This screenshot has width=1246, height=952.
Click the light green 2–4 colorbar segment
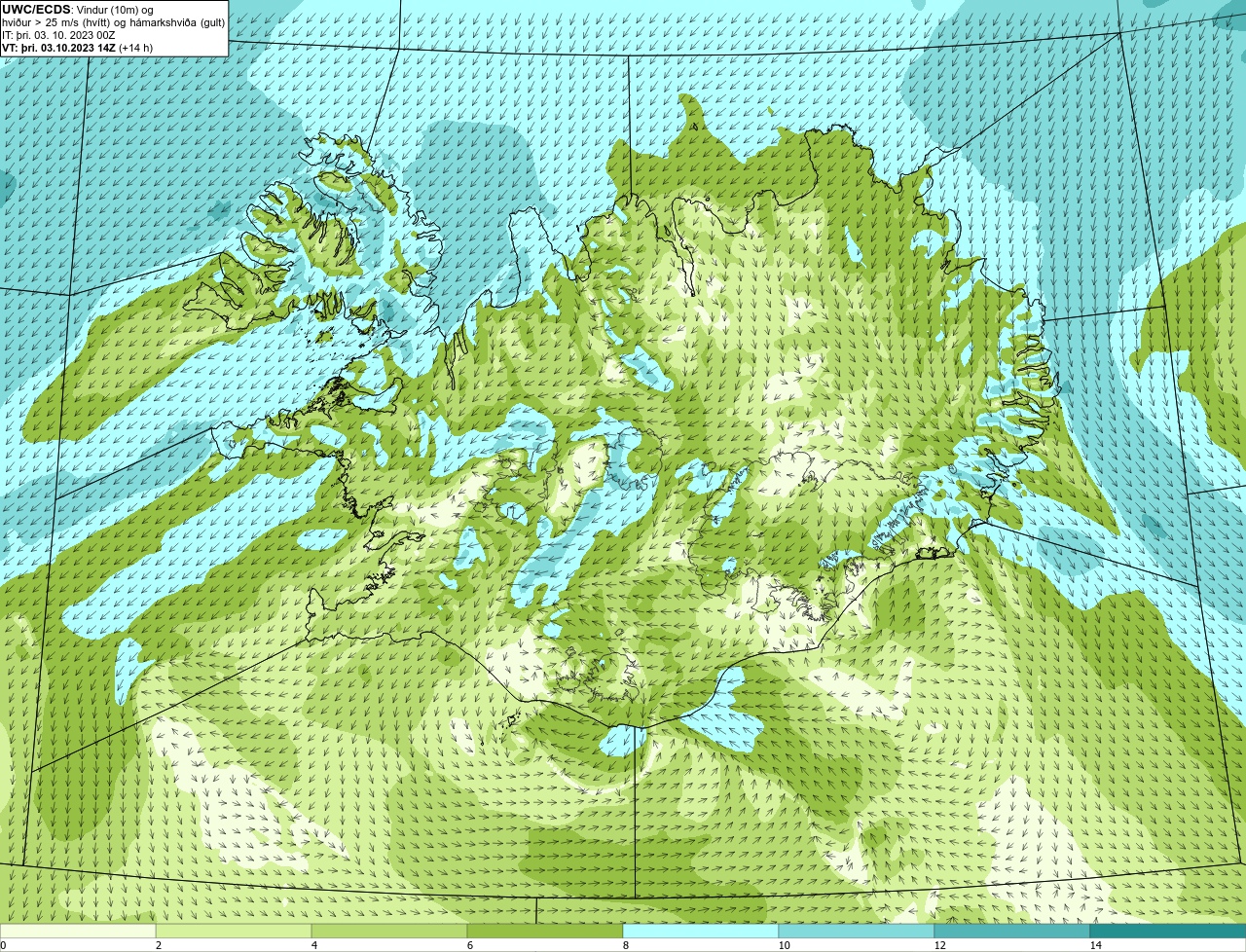(234, 931)
